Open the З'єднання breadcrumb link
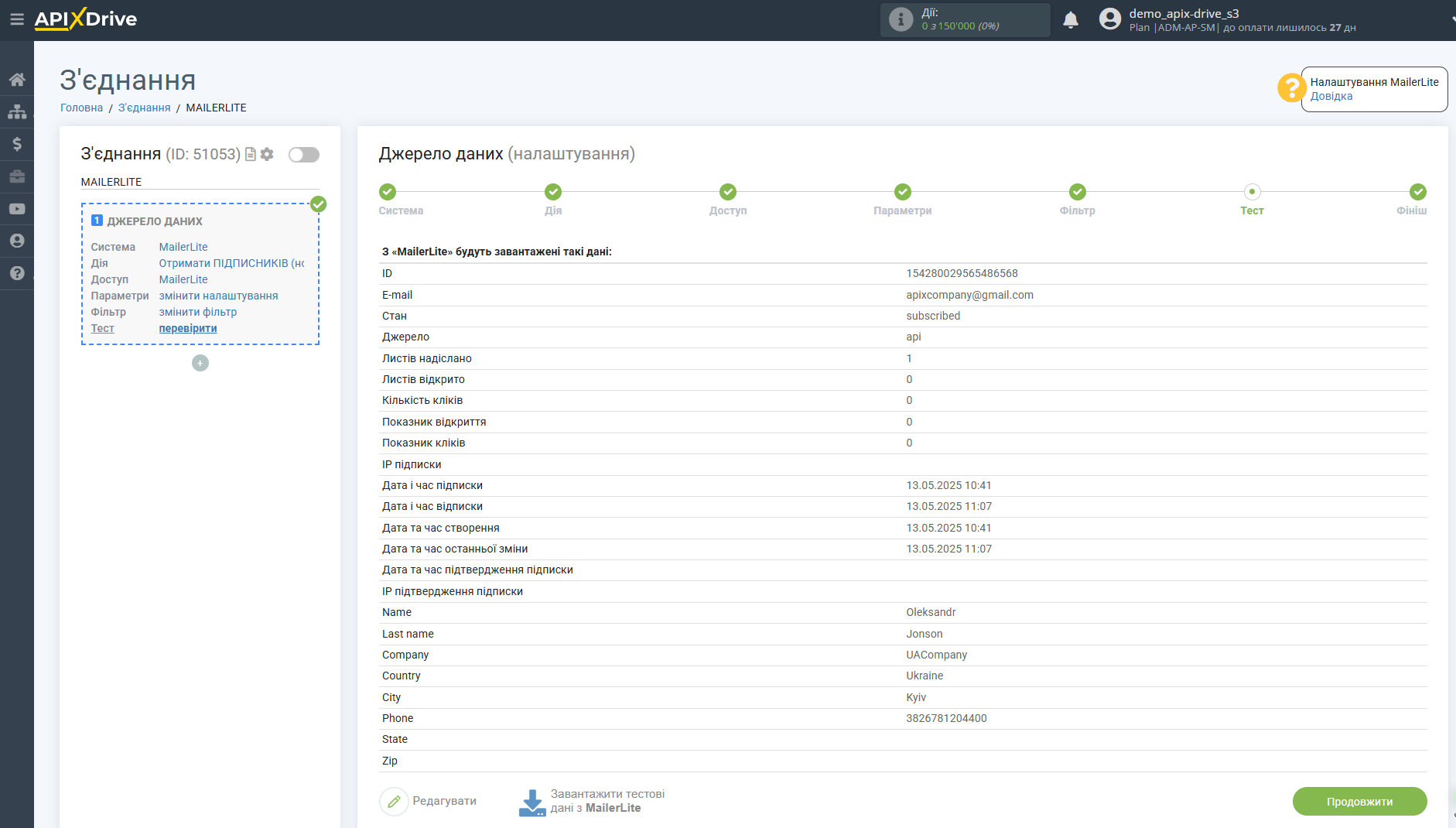Screen dimensions: 1456x828 tap(144, 108)
